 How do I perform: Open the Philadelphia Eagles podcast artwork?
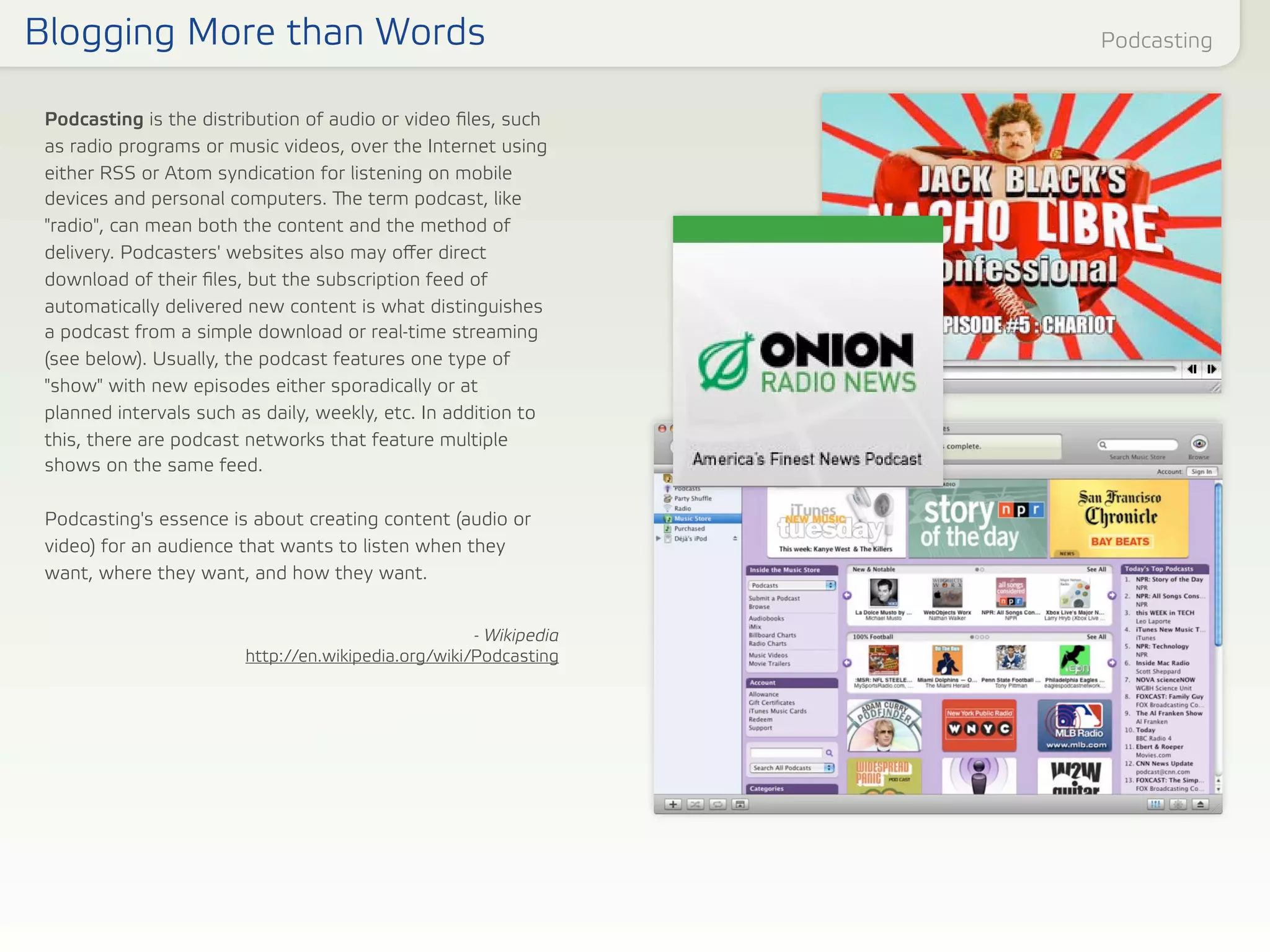point(1075,659)
